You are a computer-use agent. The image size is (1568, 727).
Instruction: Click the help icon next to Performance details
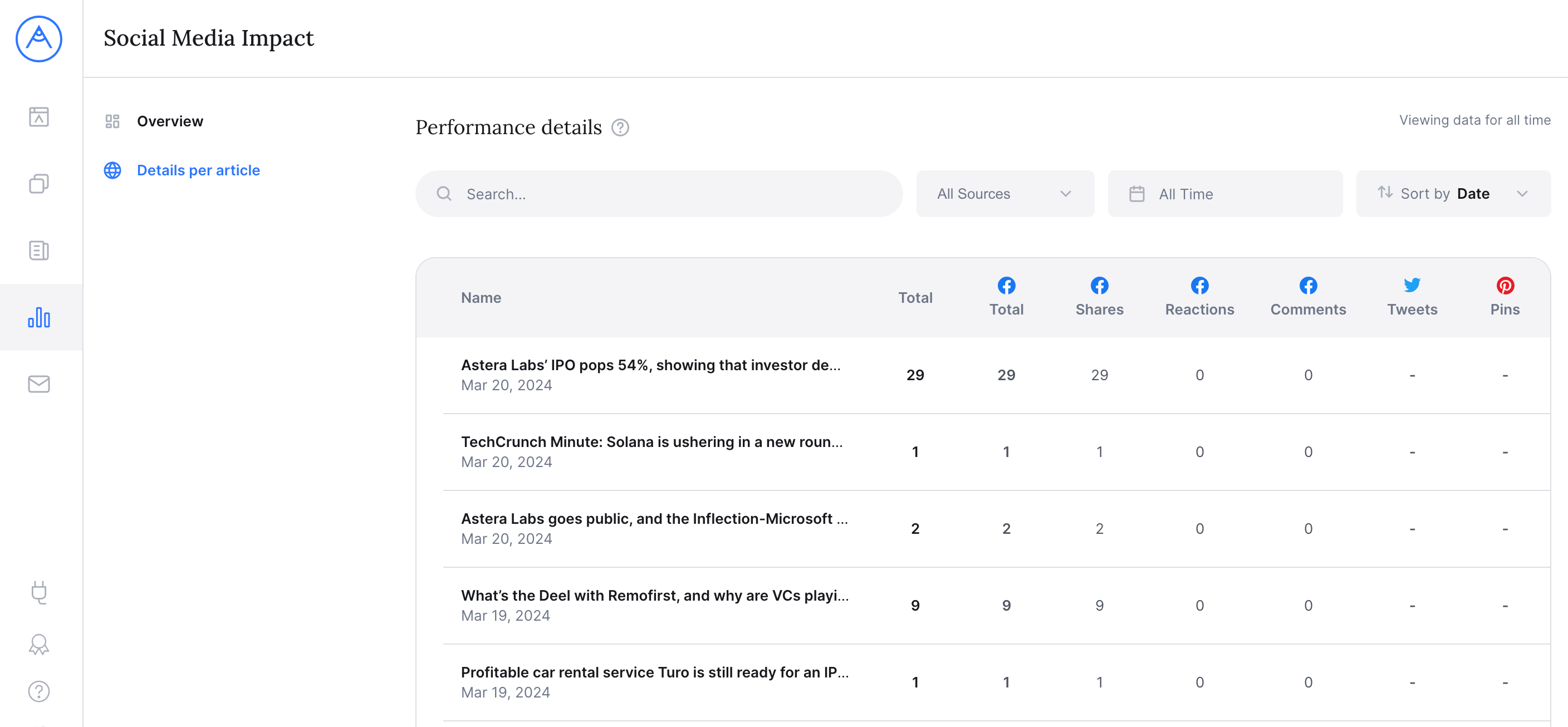(x=620, y=127)
